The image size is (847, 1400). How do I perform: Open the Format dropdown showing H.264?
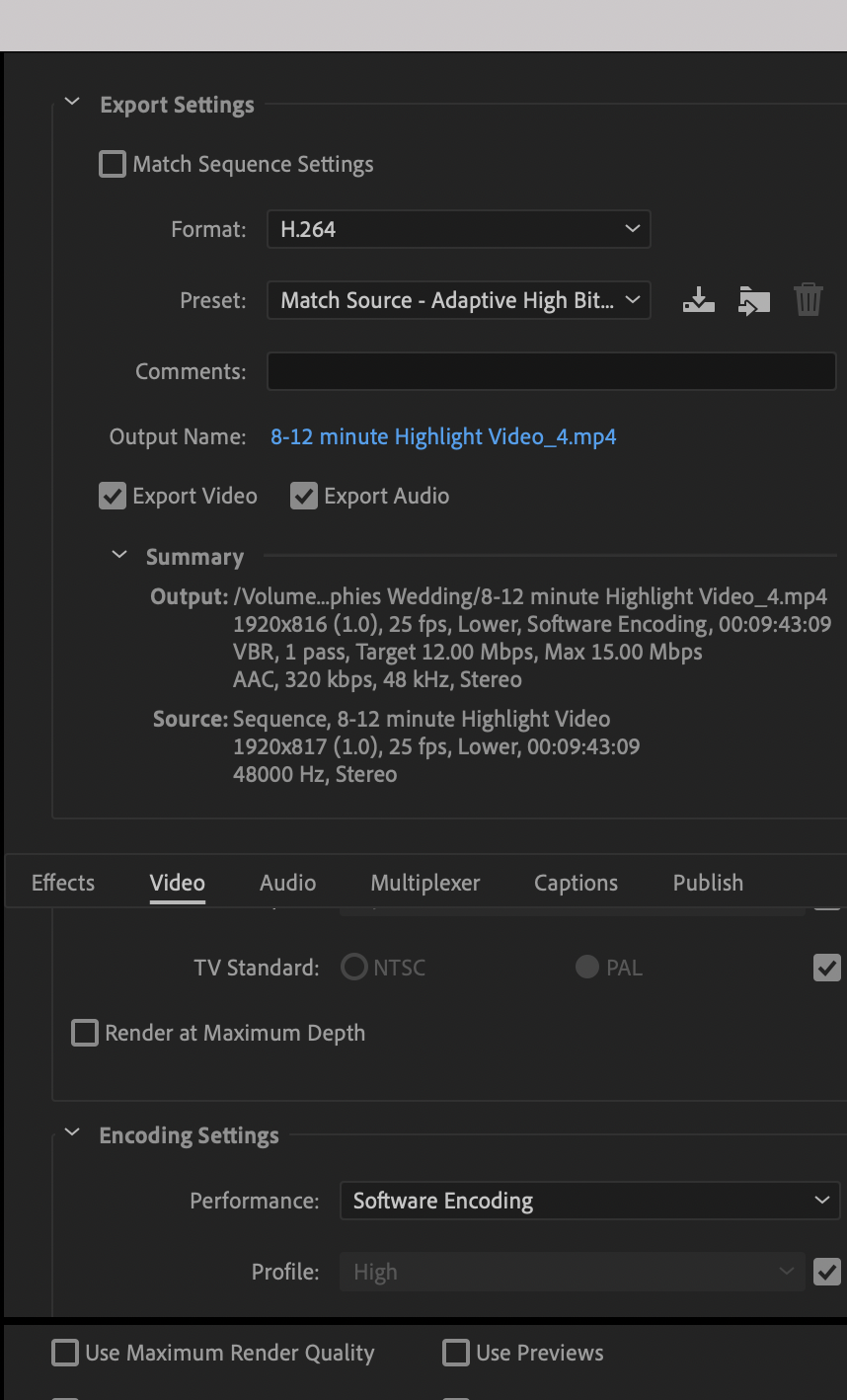tap(458, 229)
